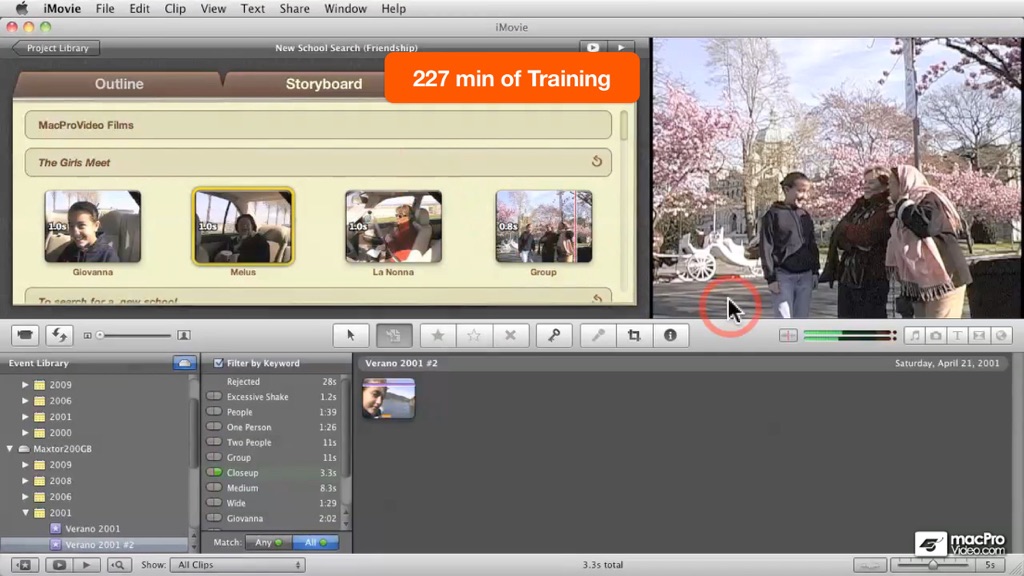Adjust the frames-per-thumbnail slider at bottom right
This screenshot has height=576, width=1024.
tap(933, 564)
